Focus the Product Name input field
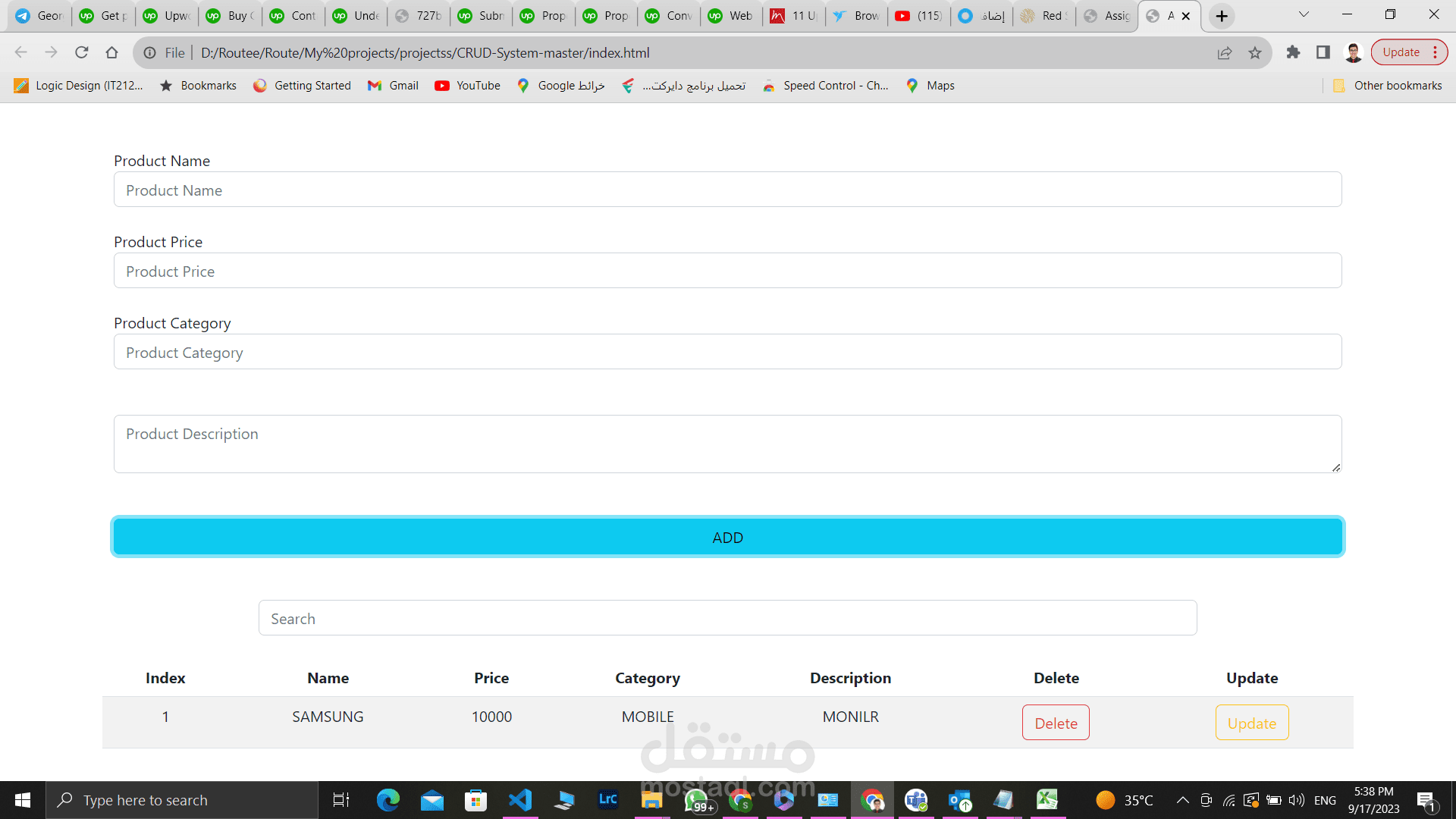The width and height of the screenshot is (1456, 819). (x=727, y=190)
